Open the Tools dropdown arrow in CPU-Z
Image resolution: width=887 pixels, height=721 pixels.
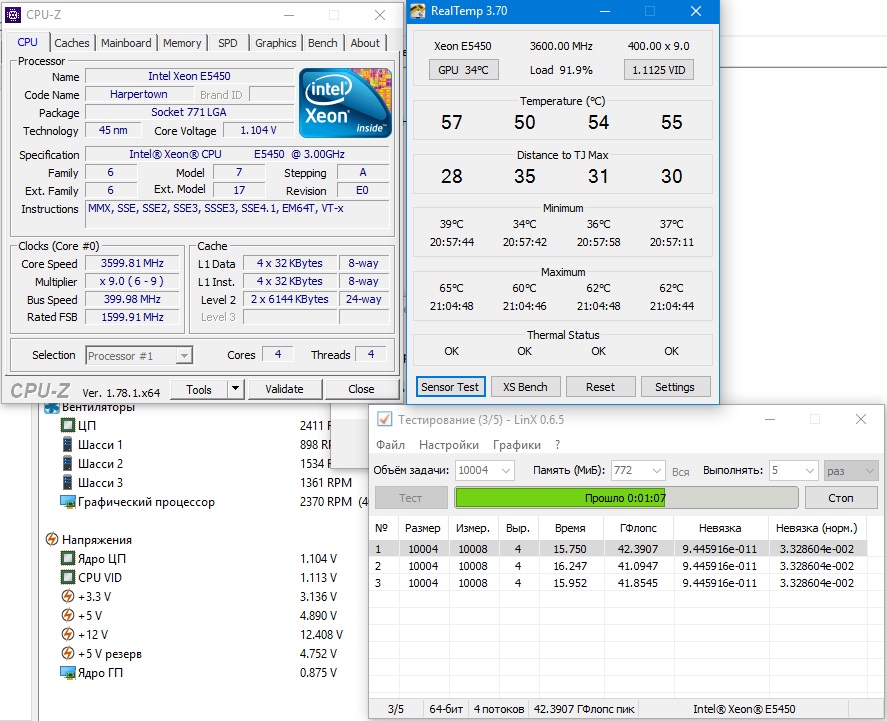235,389
